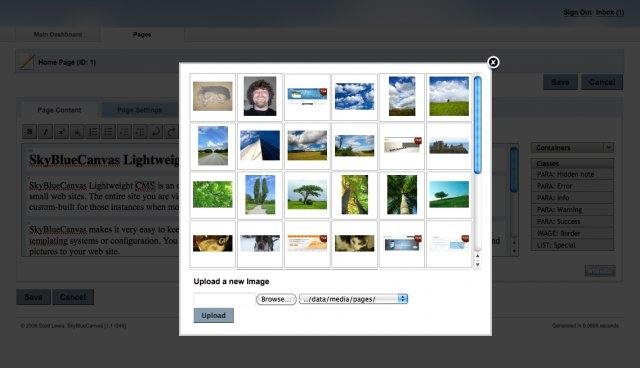The image size is (640, 368).
Task: Apply superscript in the editor toolbar
Action: pyautogui.click(x=61, y=132)
